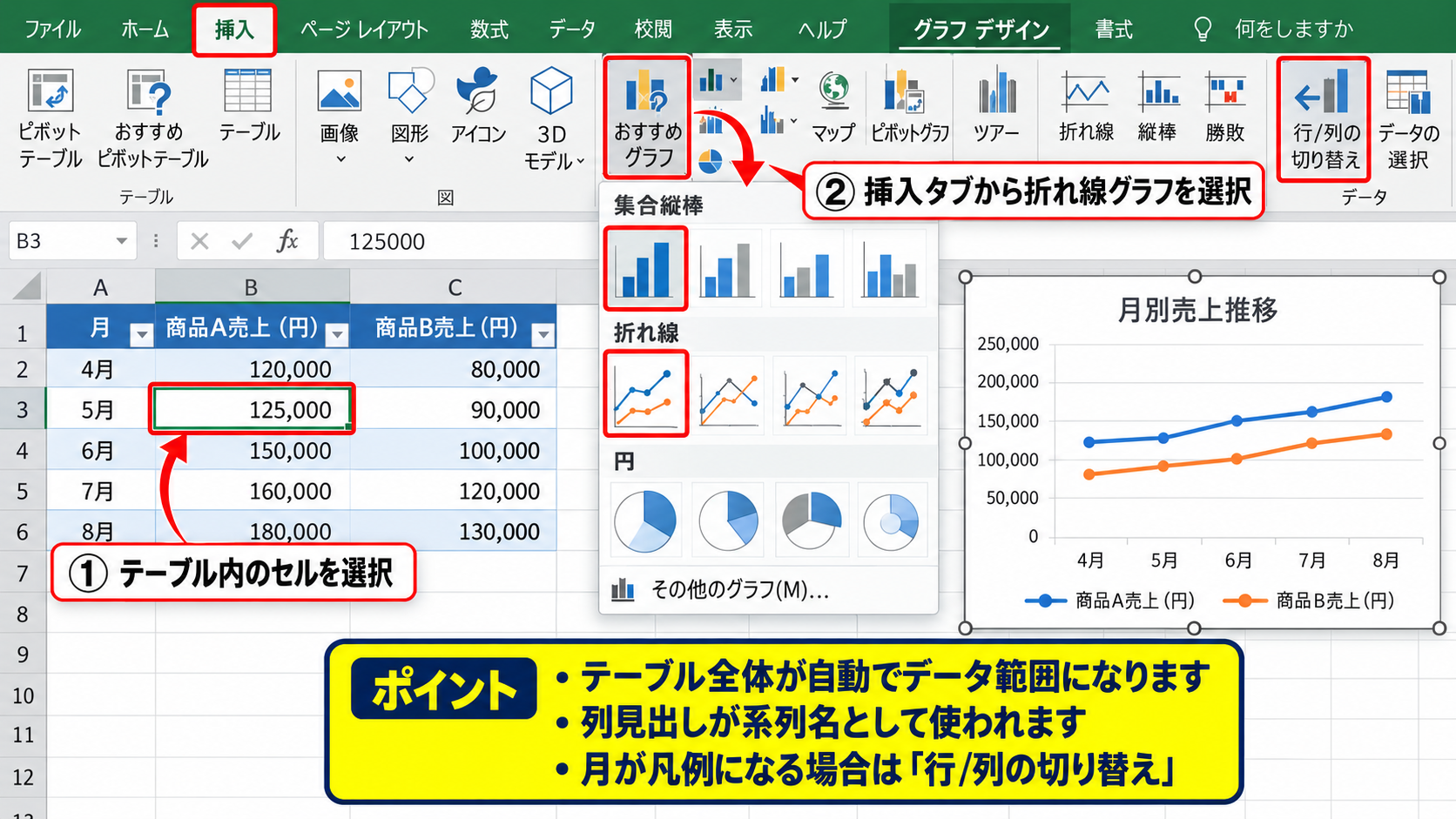This screenshot has width=1456, height=819.
Task: Click the formula bar confirm checkmark
Action: 242,241
